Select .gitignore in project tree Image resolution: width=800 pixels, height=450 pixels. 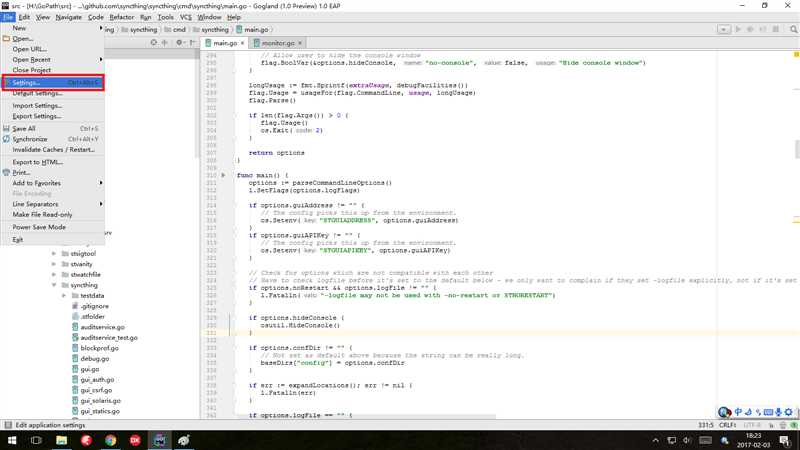(94, 306)
